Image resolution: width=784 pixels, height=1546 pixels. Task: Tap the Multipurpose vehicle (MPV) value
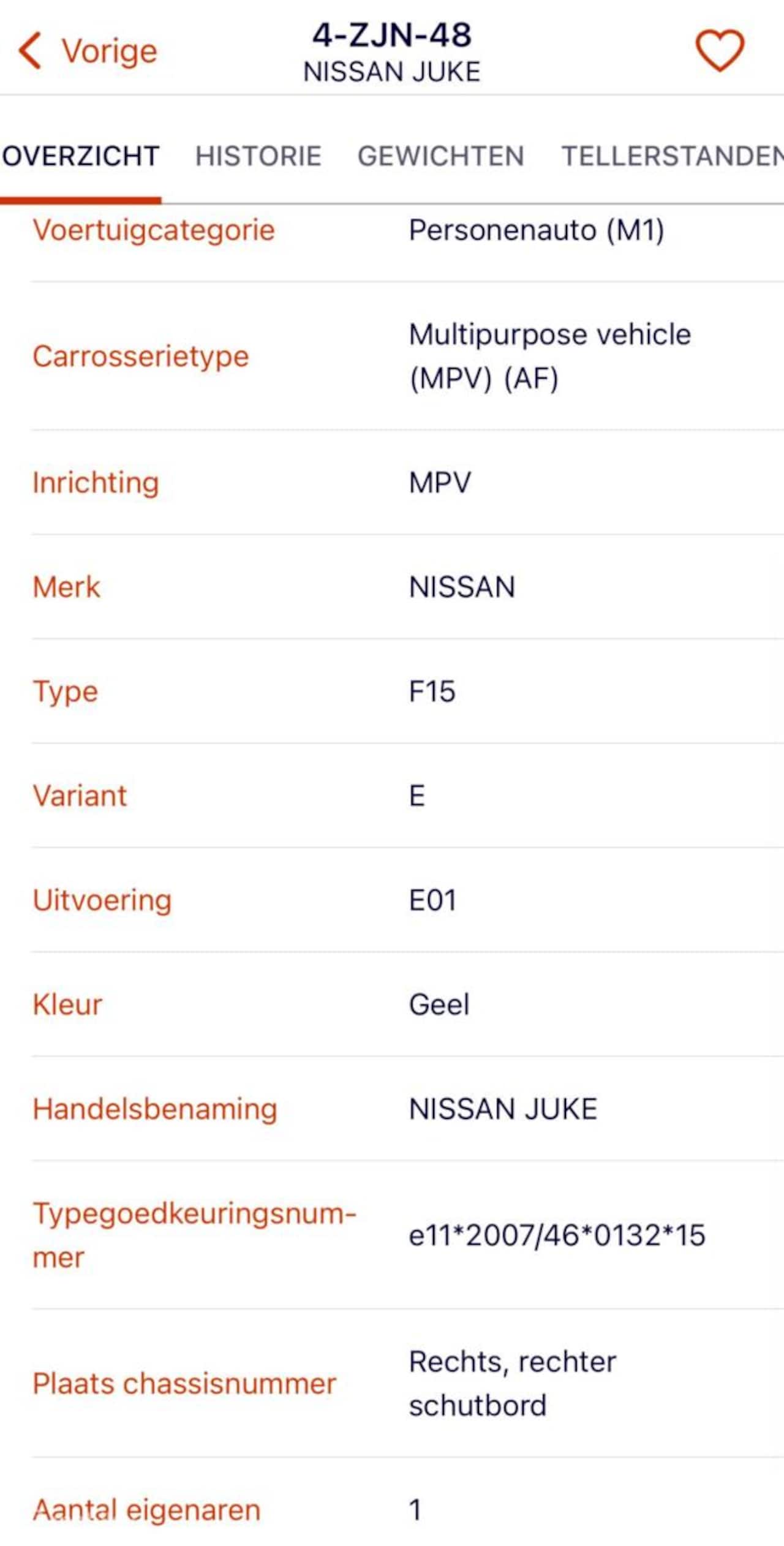(549, 356)
